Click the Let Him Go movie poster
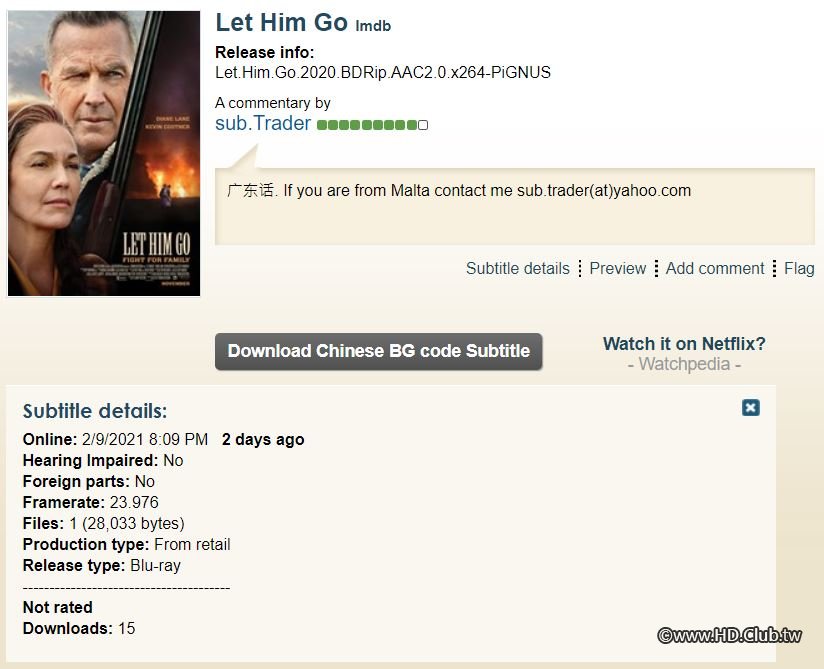This screenshot has height=669, width=824. 104,153
